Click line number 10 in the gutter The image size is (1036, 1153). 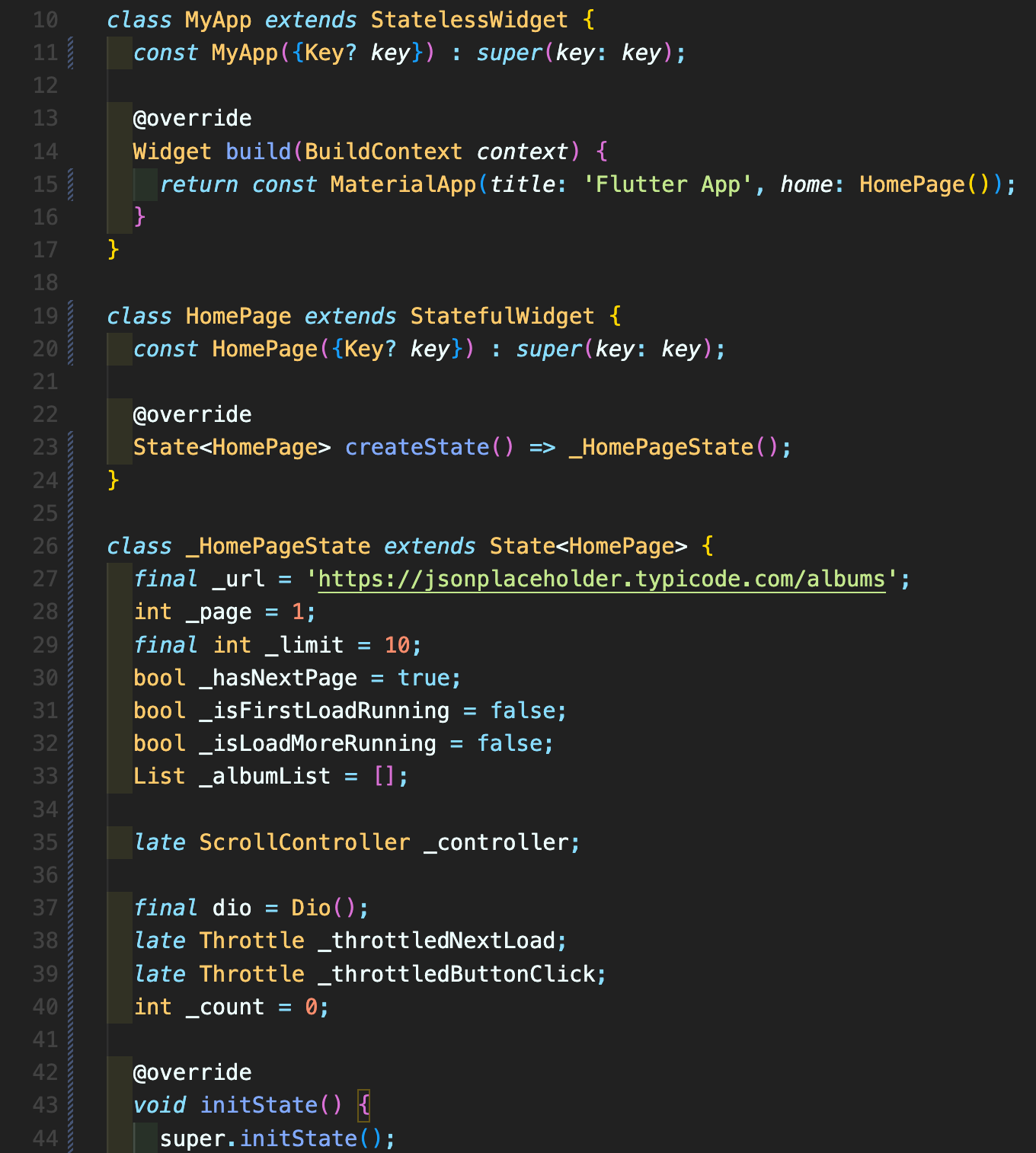click(x=46, y=20)
